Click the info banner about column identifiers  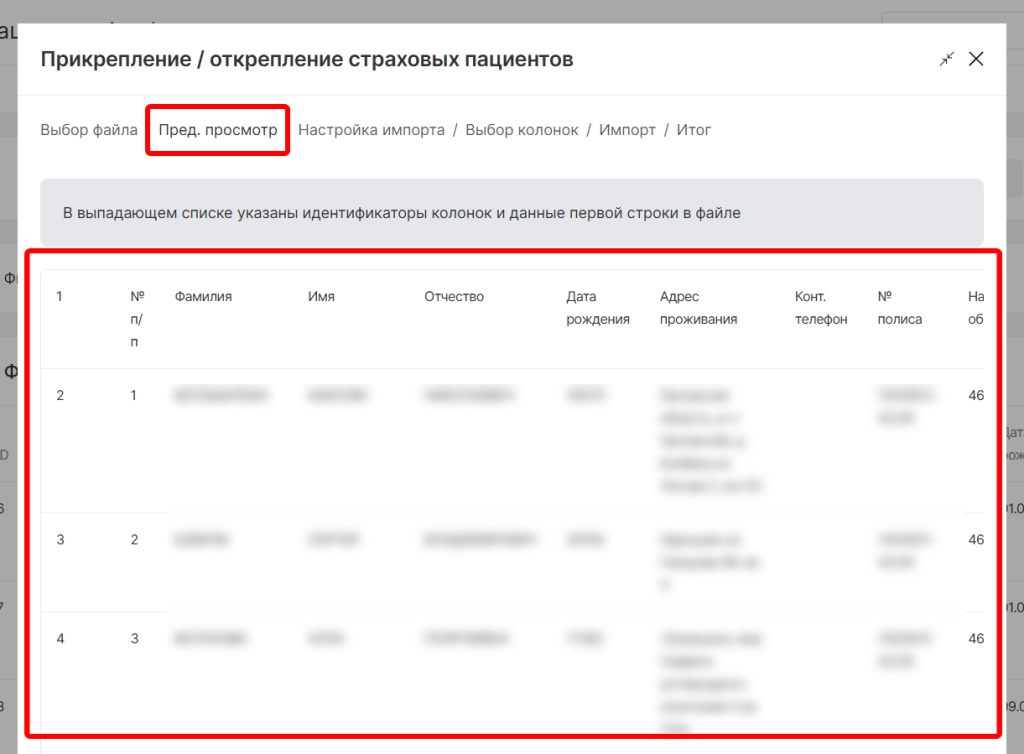tap(511, 213)
